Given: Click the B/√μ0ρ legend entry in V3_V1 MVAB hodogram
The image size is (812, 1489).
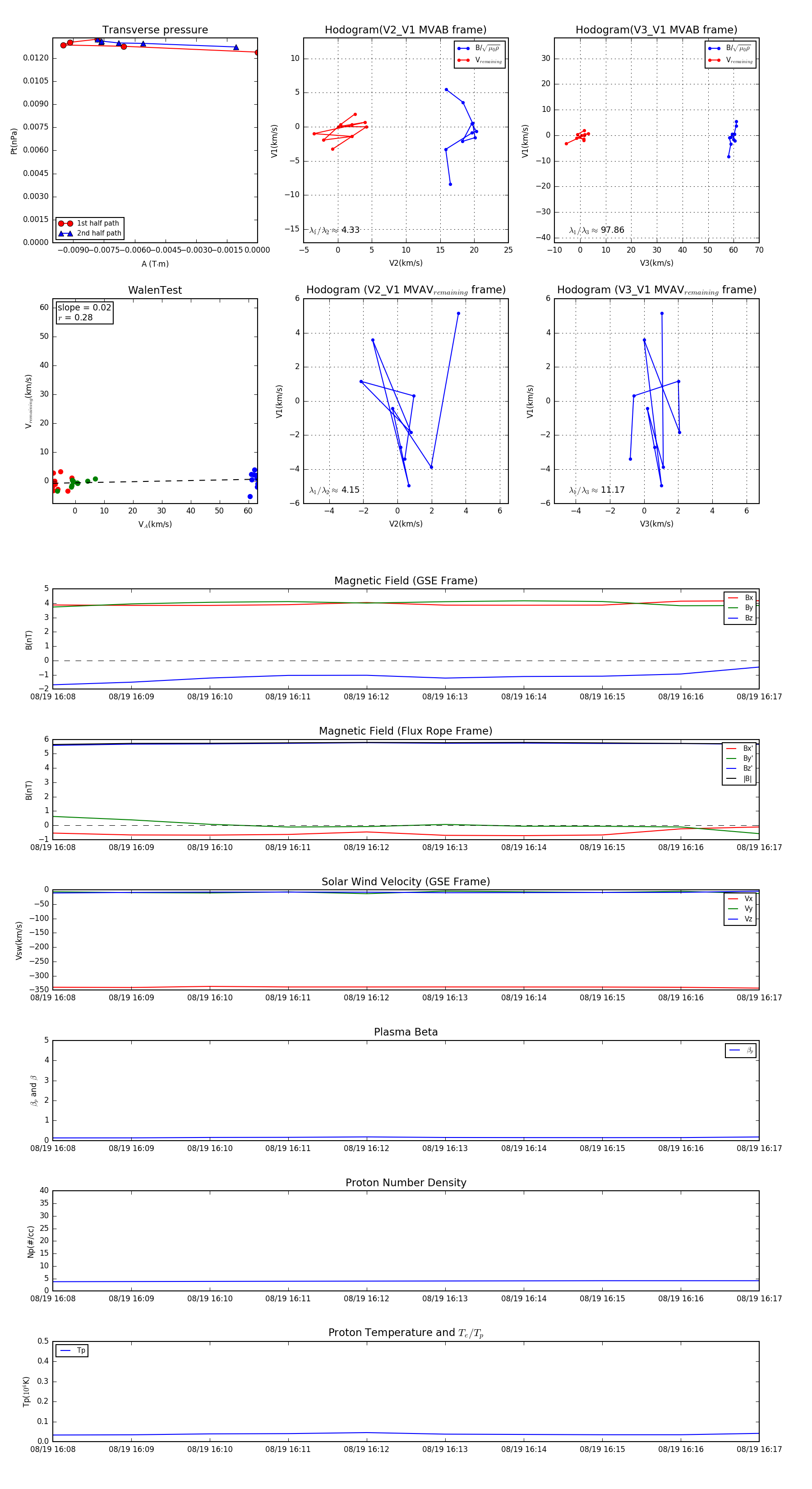Looking at the screenshot, I should coord(730,49).
